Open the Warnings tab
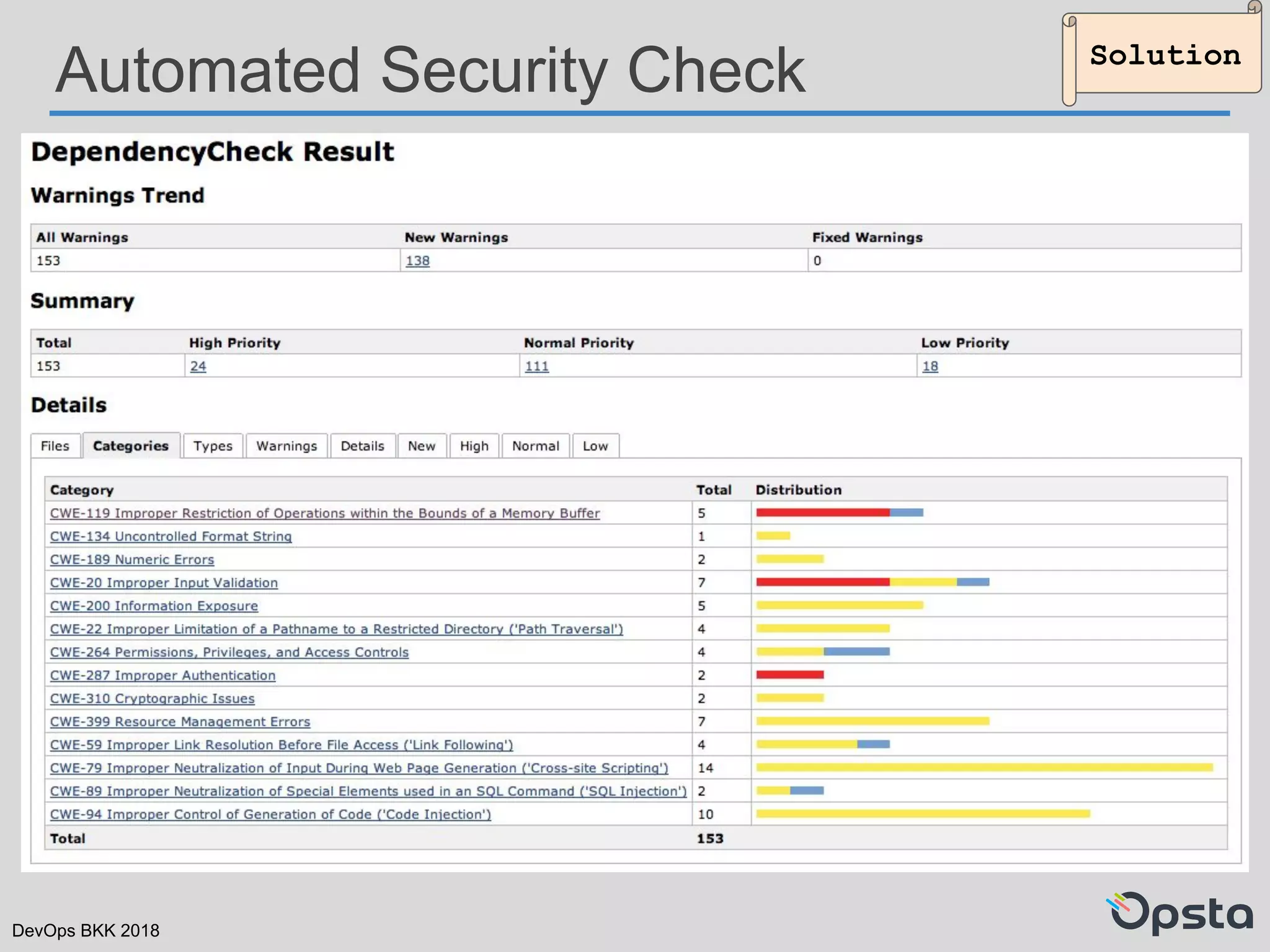Image resolution: width=1270 pixels, height=952 pixels. pyautogui.click(x=286, y=446)
